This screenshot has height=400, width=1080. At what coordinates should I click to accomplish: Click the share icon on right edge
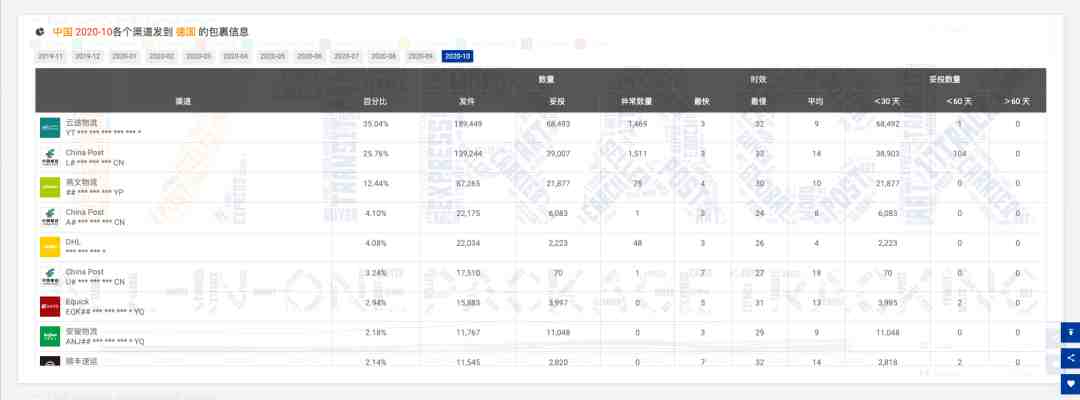(x=1070, y=358)
